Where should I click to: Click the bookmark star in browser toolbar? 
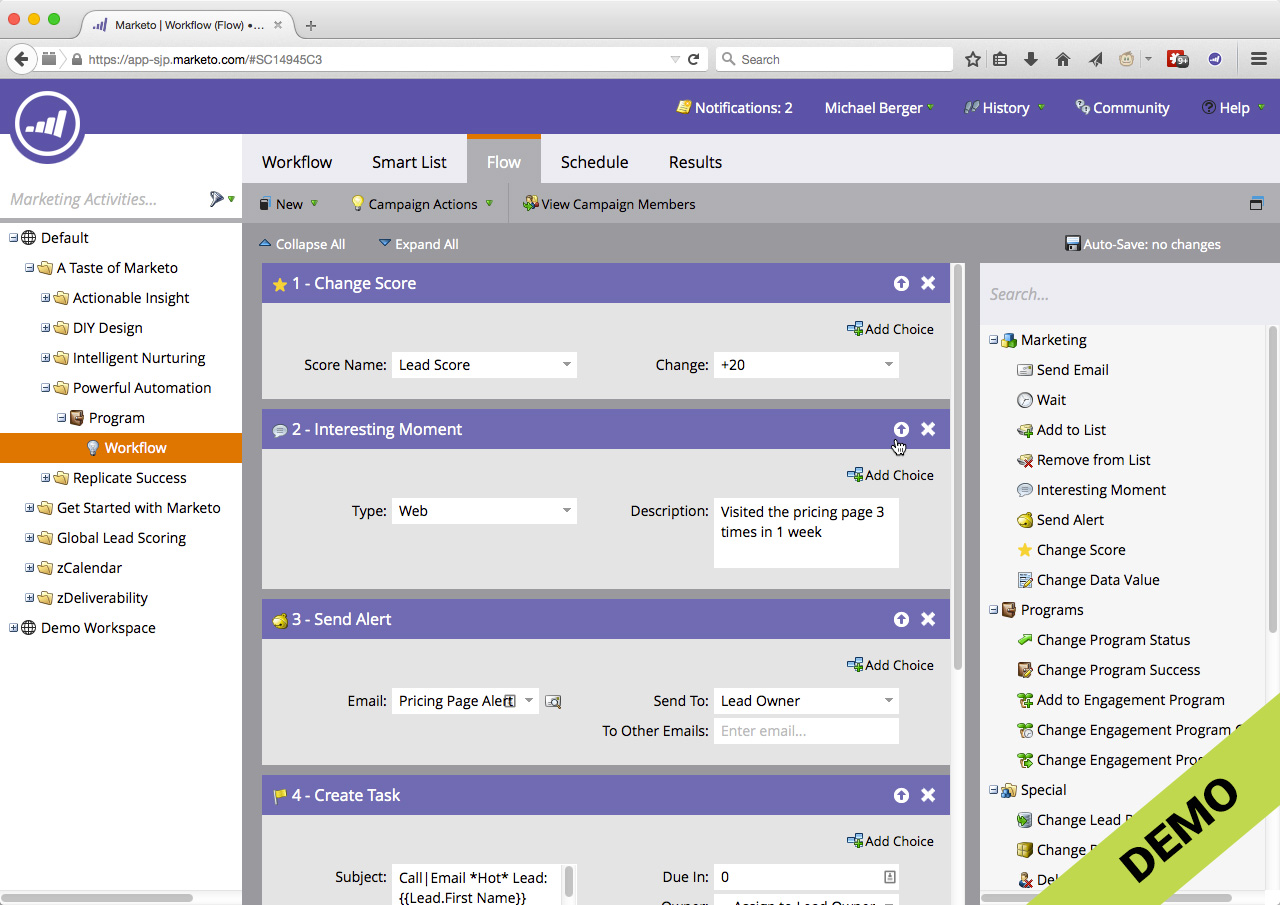(x=972, y=59)
